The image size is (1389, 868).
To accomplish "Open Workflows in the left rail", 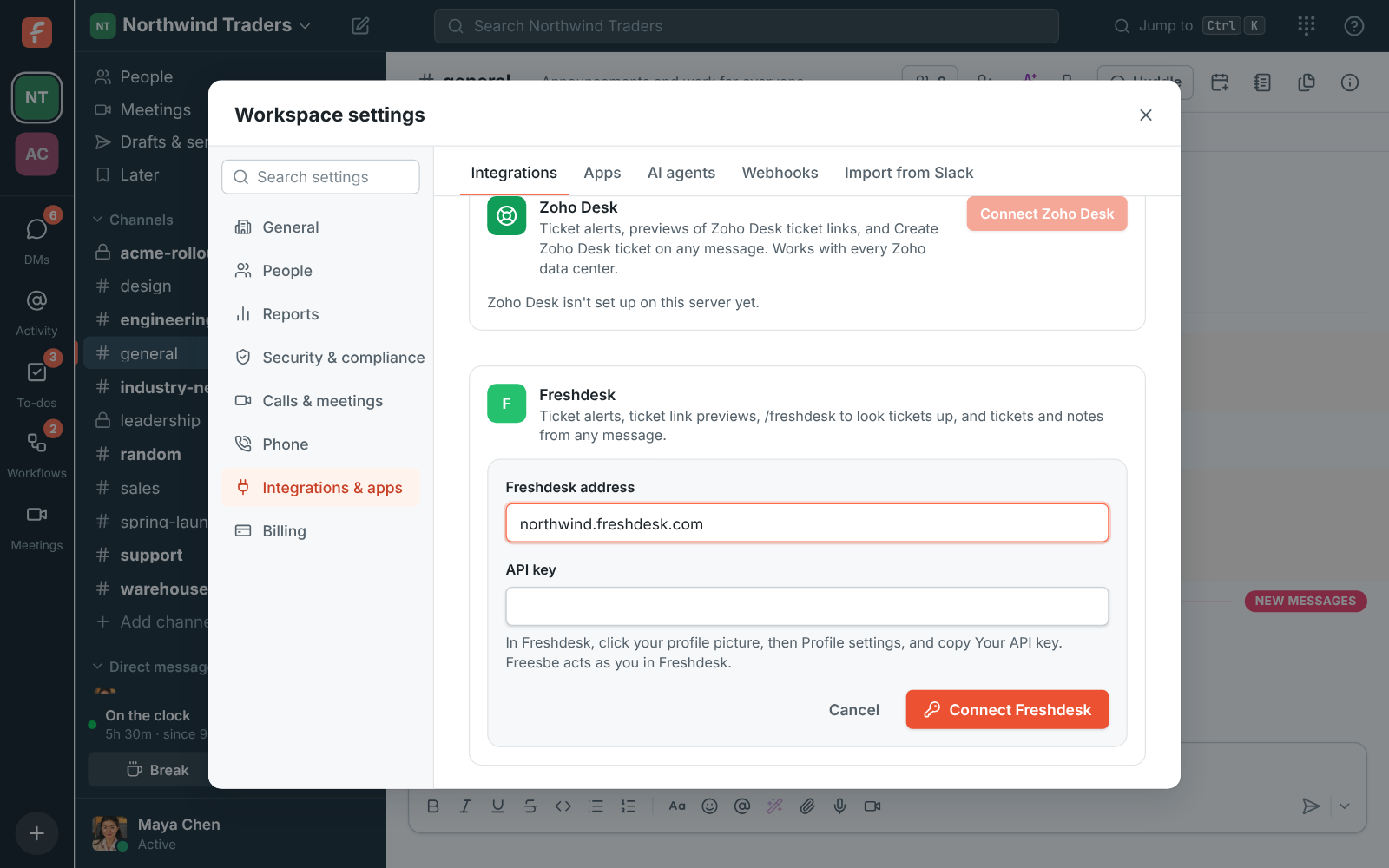I will [x=36, y=453].
